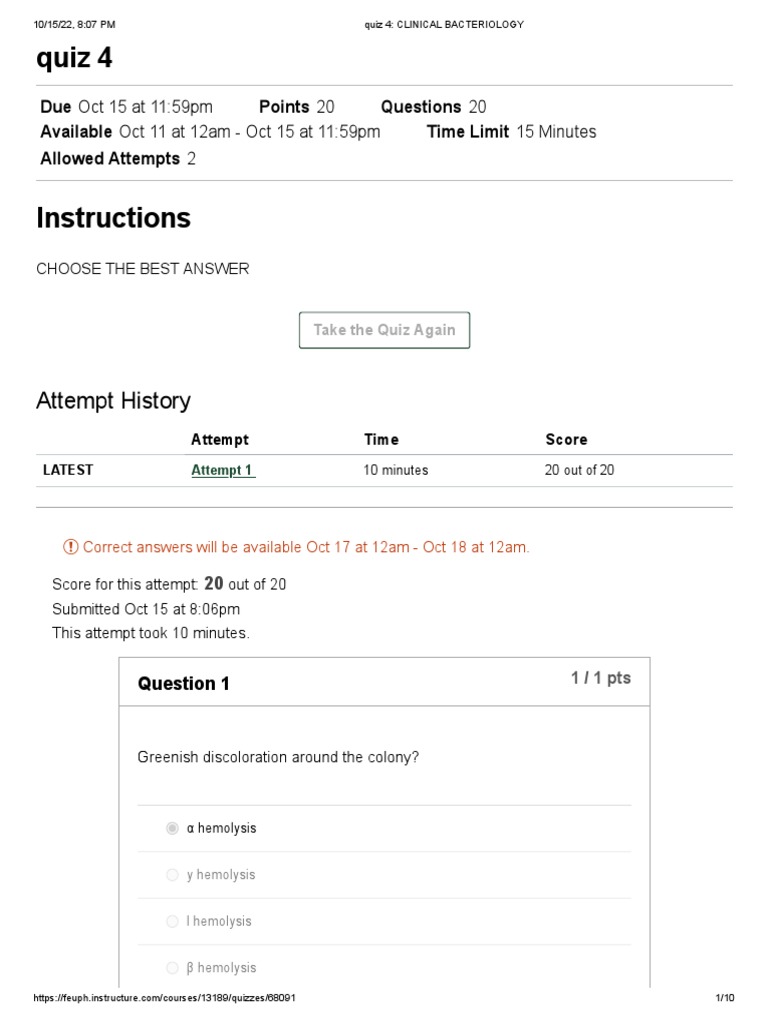Select the α hemolysis radio button

[x=173, y=828]
